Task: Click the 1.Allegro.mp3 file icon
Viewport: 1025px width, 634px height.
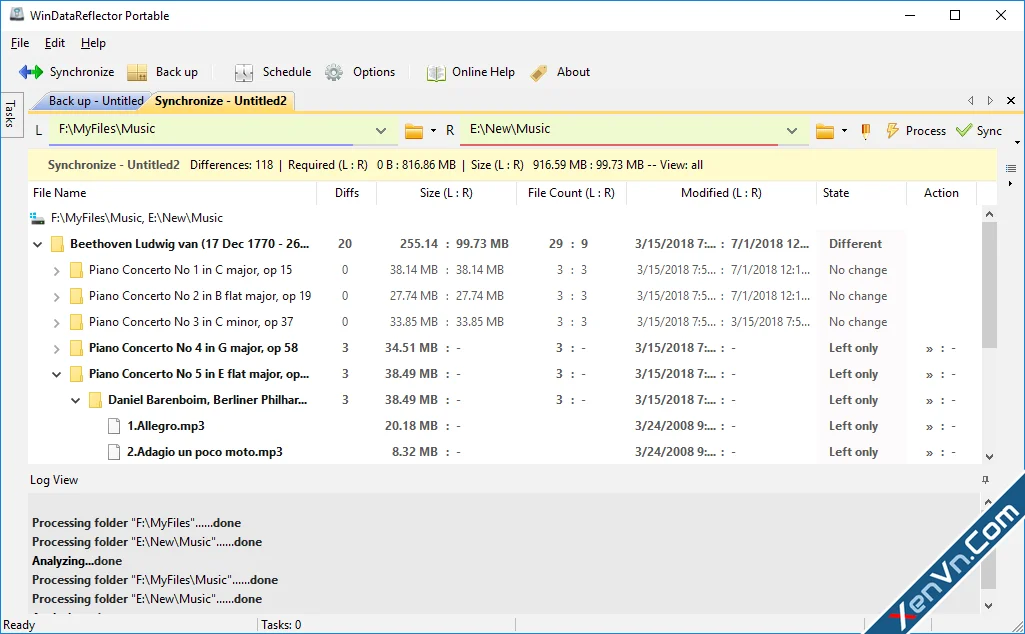Action: (114, 426)
